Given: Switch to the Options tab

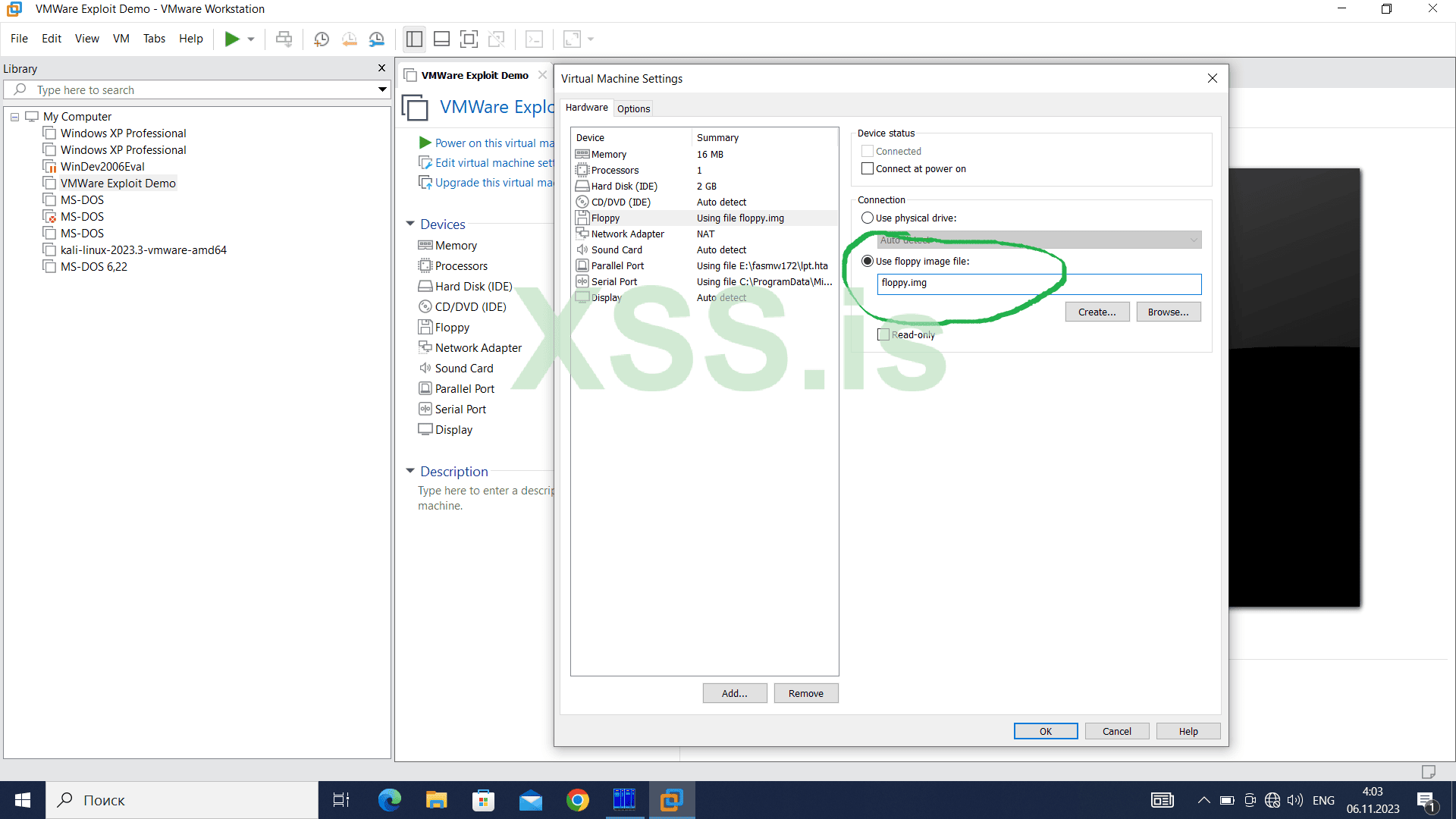Looking at the screenshot, I should (x=633, y=108).
